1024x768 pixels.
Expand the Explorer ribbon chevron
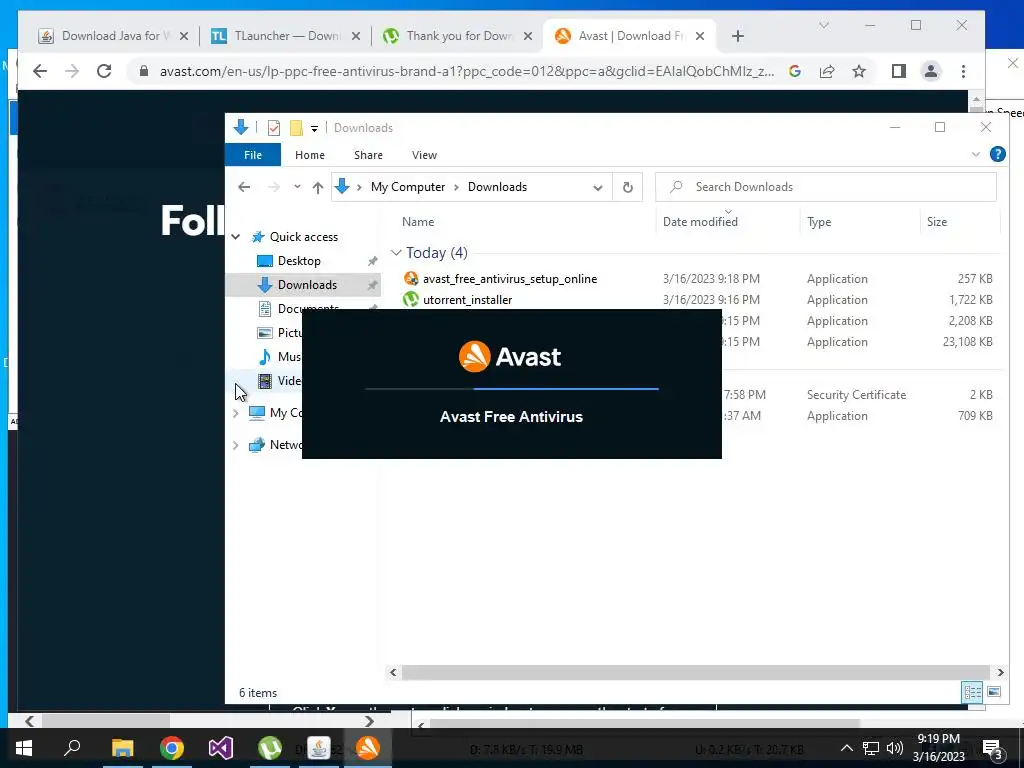coord(976,155)
